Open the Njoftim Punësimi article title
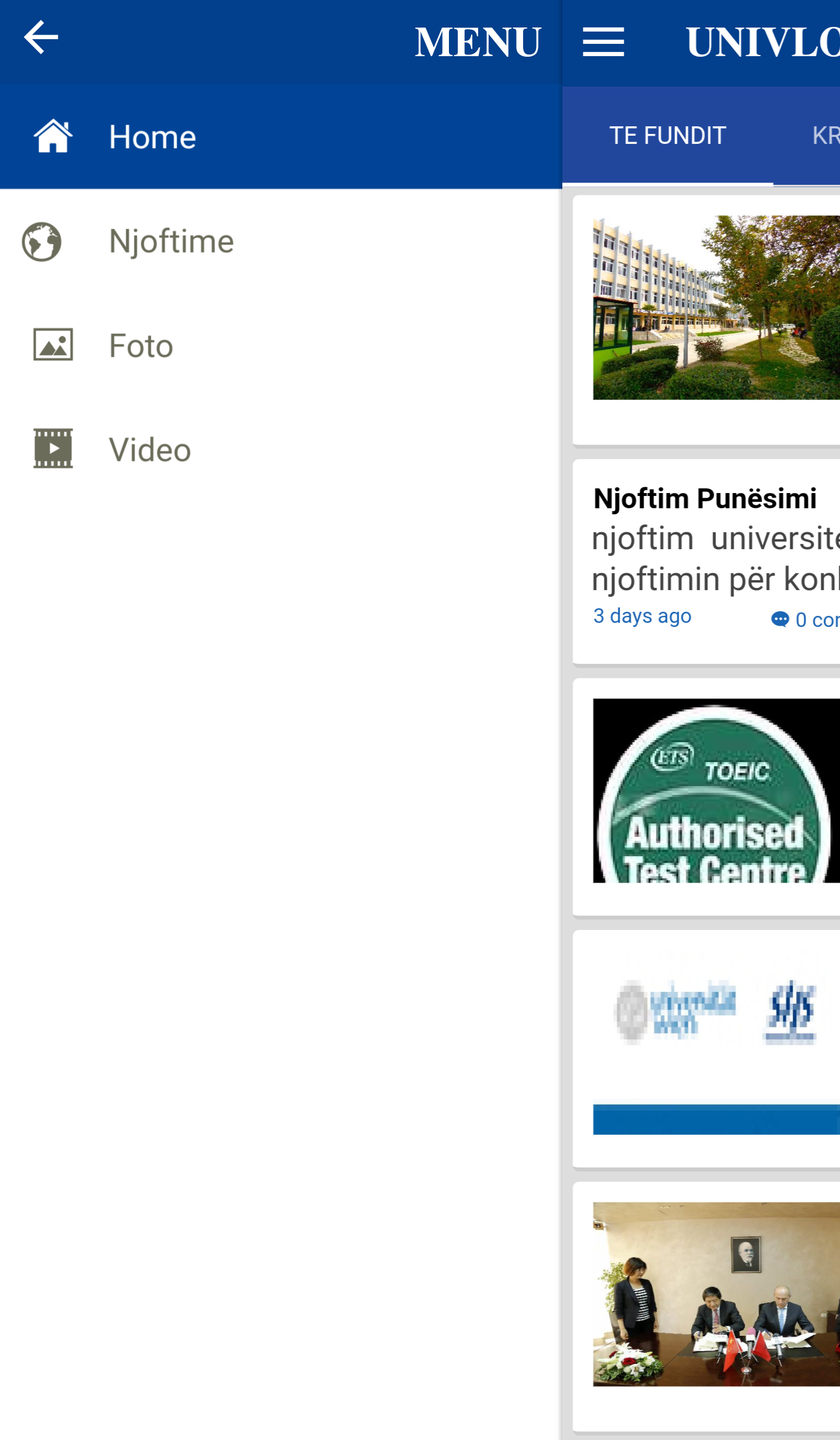This screenshot has height=1440, width=840. pos(704,499)
